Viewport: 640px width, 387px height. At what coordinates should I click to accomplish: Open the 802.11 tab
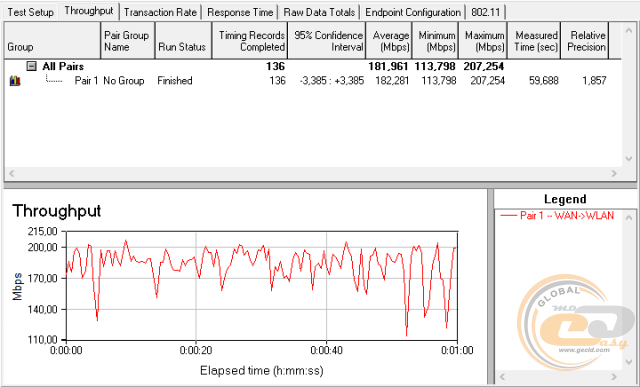(x=486, y=12)
